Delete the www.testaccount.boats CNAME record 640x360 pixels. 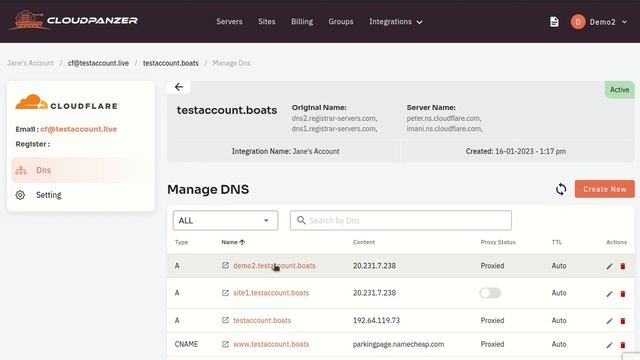coord(623,345)
